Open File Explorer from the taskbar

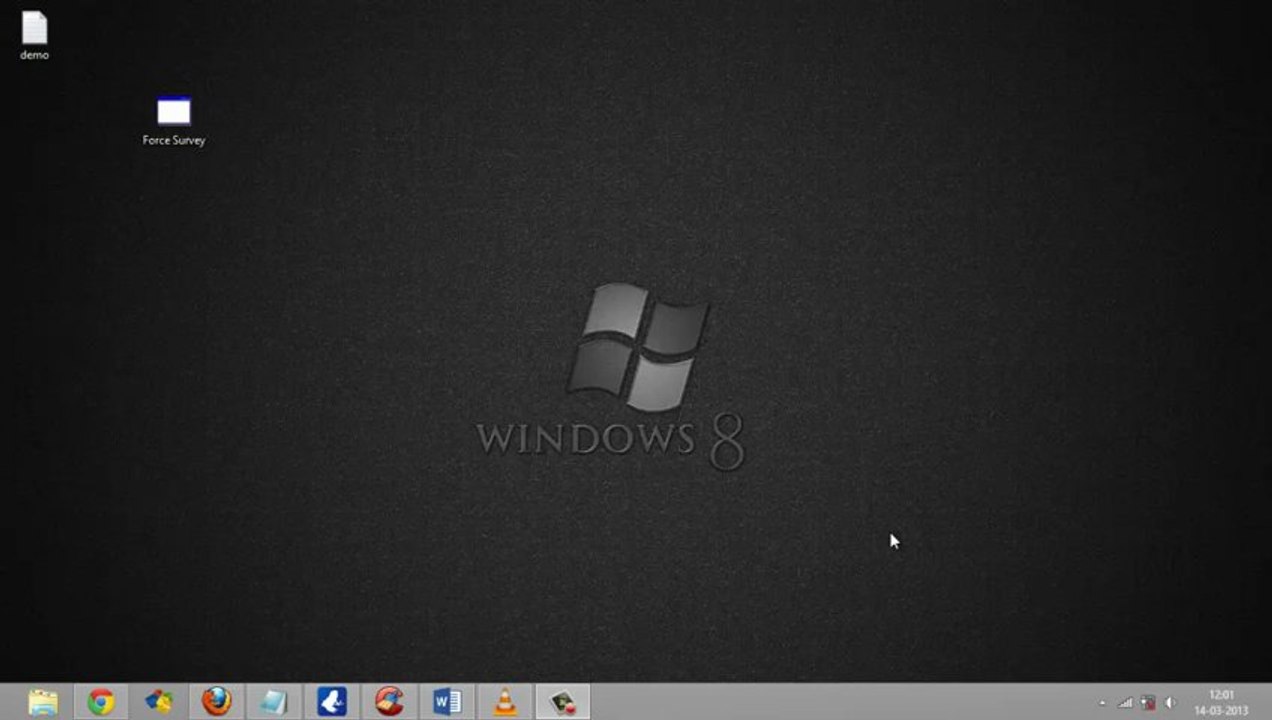(43, 702)
